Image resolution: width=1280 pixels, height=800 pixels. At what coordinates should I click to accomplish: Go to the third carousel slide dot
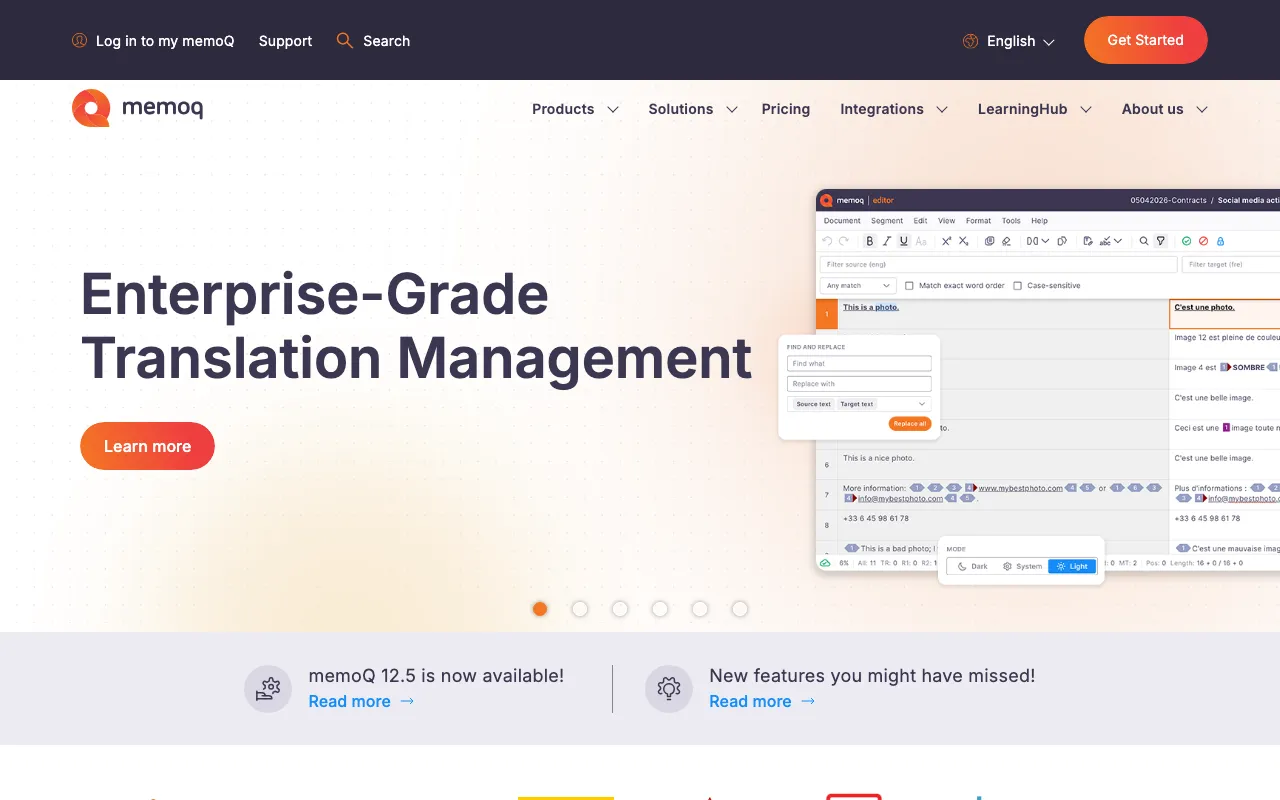pyautogui.click(x=620, y=609)
